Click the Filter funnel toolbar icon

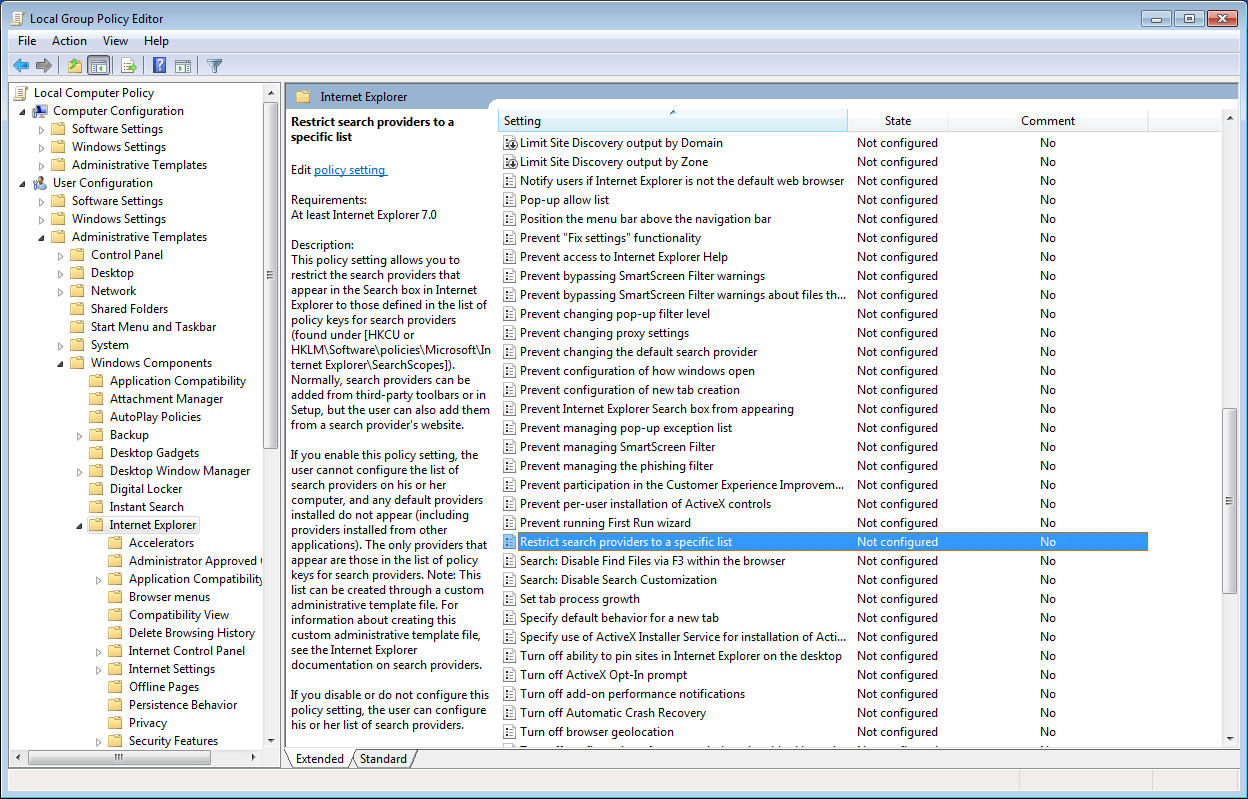[x=214, y=66]
